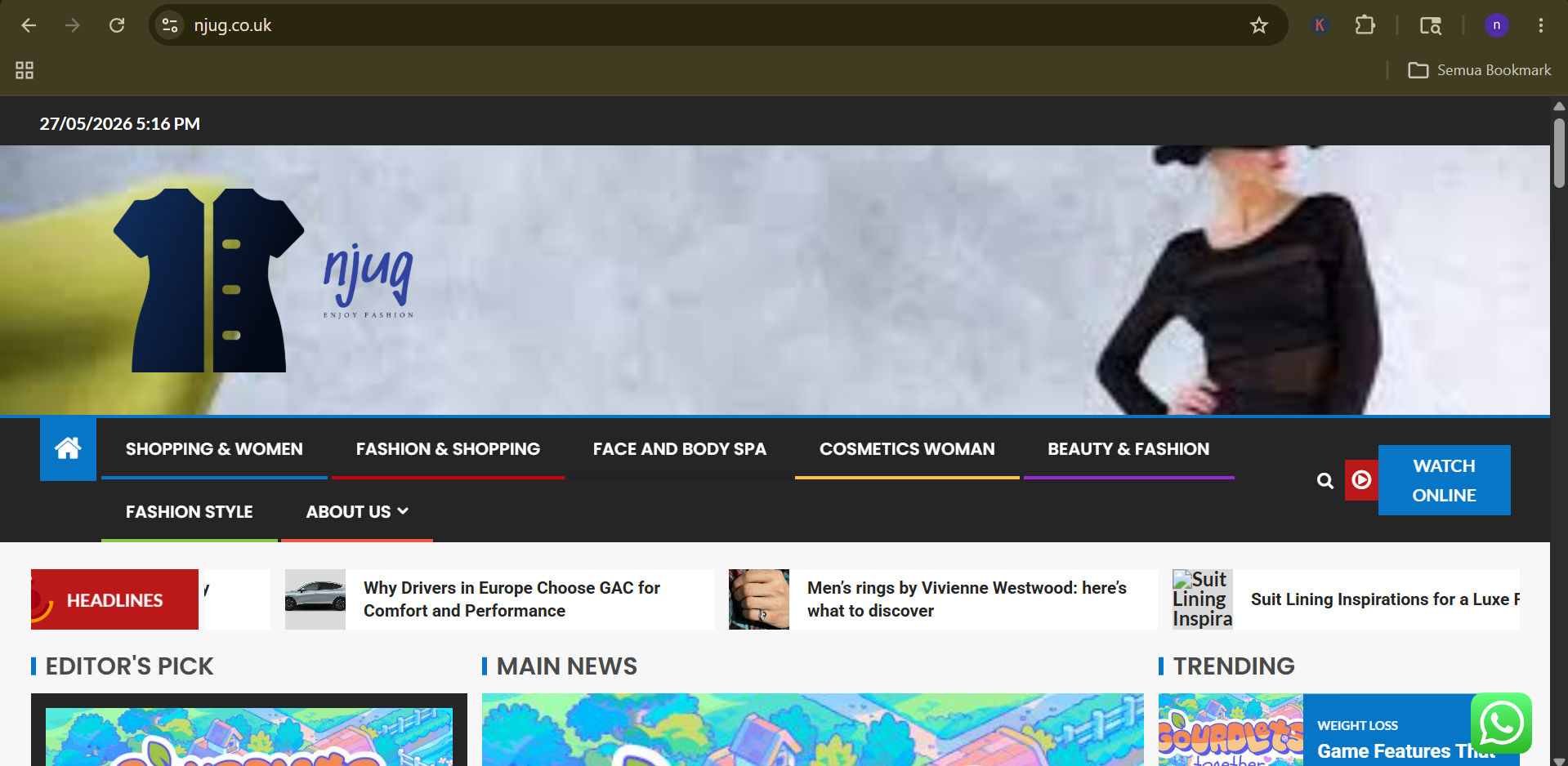Screen dimensions: 1568x766
Task: Click the browser back arrow
Action: [x=29, y=25]
